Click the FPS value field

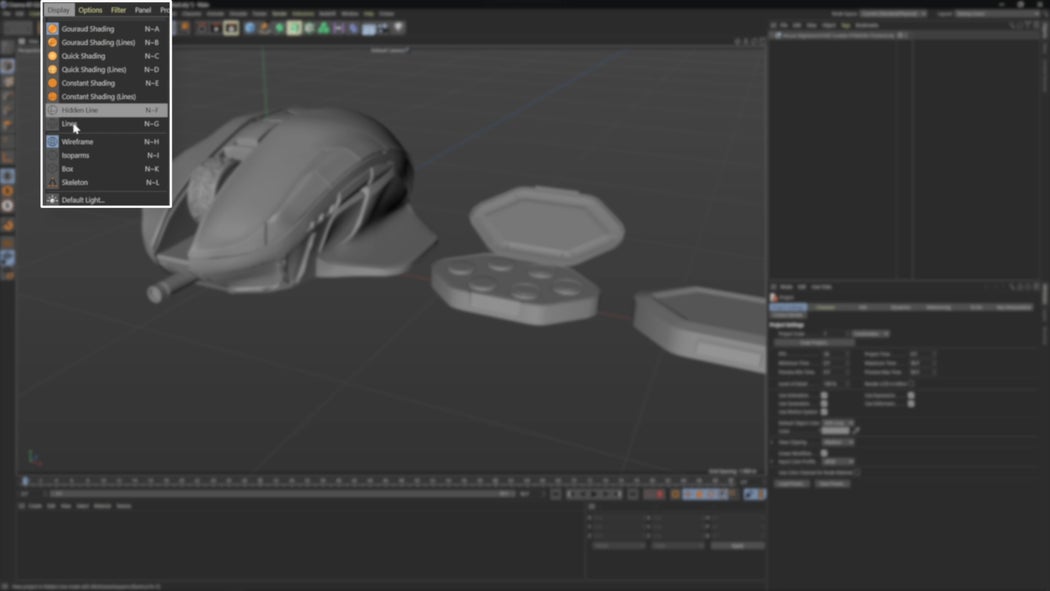click(834, 354)
